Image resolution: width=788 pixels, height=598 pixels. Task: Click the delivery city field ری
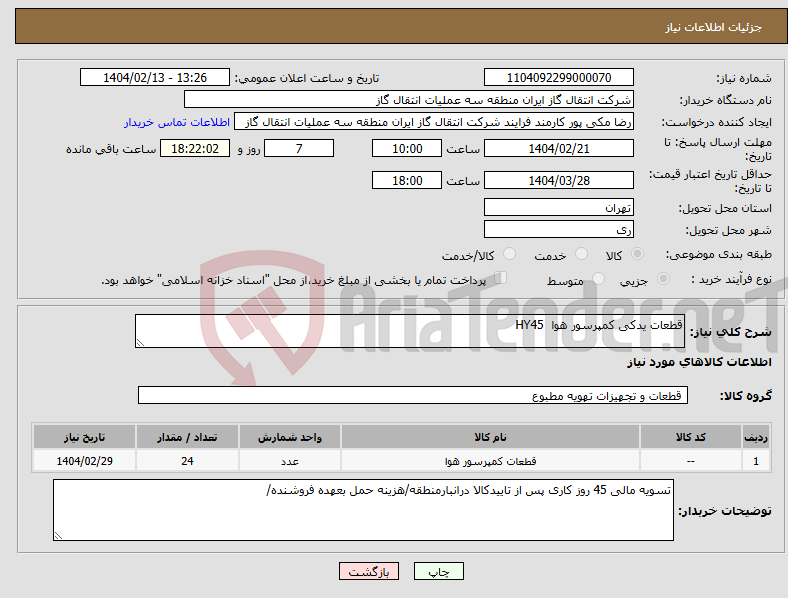pos(559,230)
